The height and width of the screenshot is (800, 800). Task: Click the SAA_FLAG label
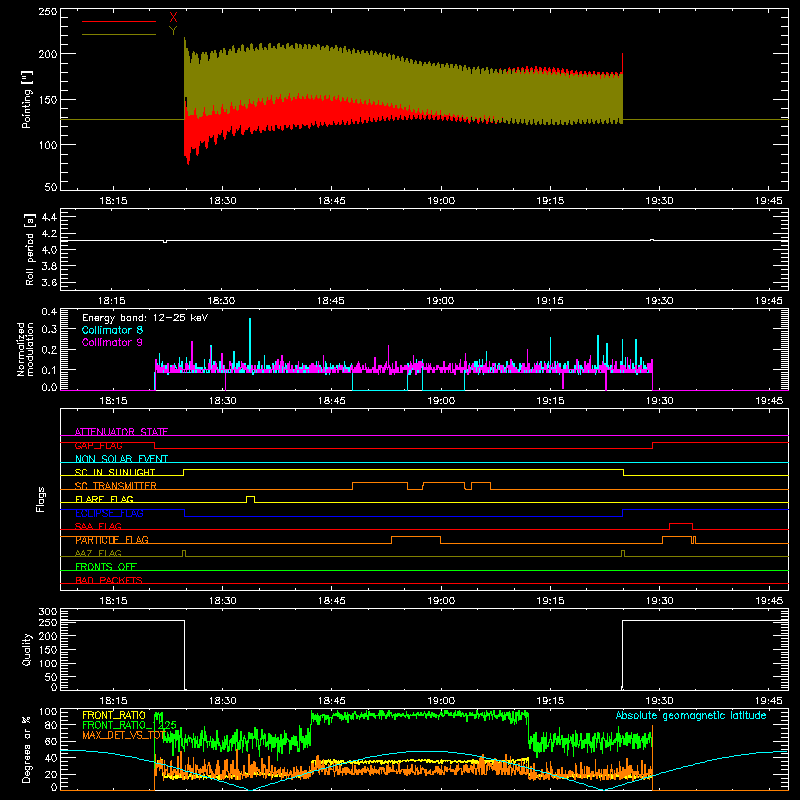pos(98,526)
